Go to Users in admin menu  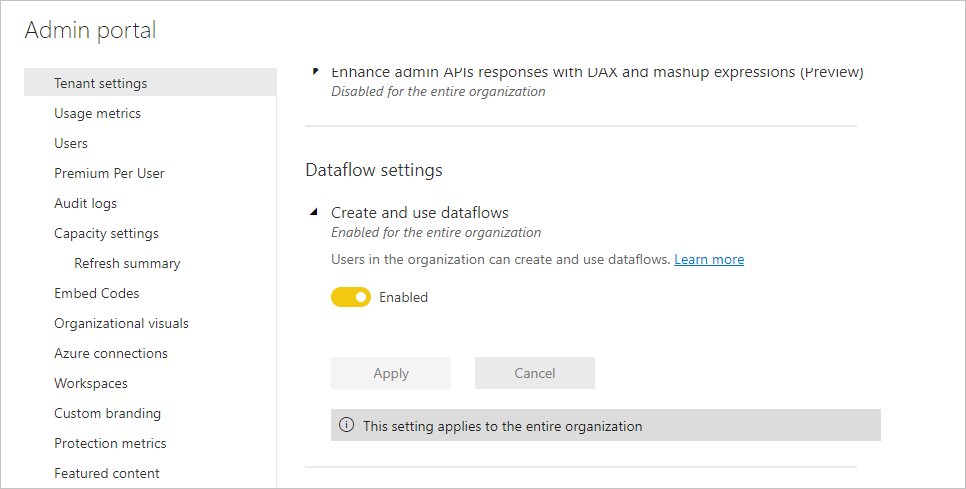[71, 143]
